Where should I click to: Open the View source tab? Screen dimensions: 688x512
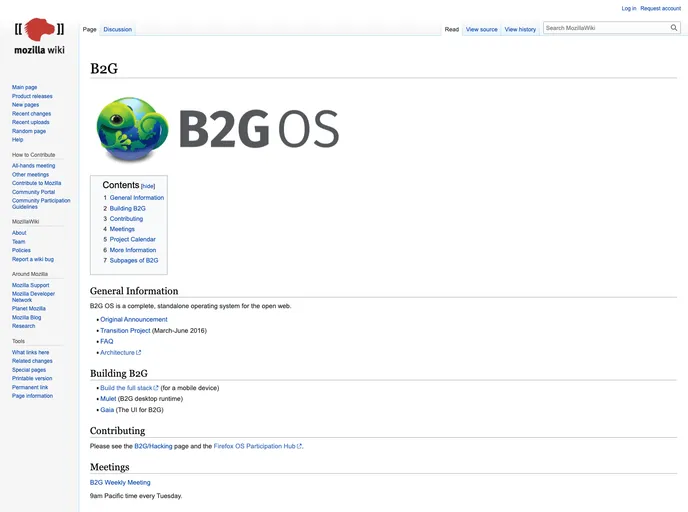(481, 29)
